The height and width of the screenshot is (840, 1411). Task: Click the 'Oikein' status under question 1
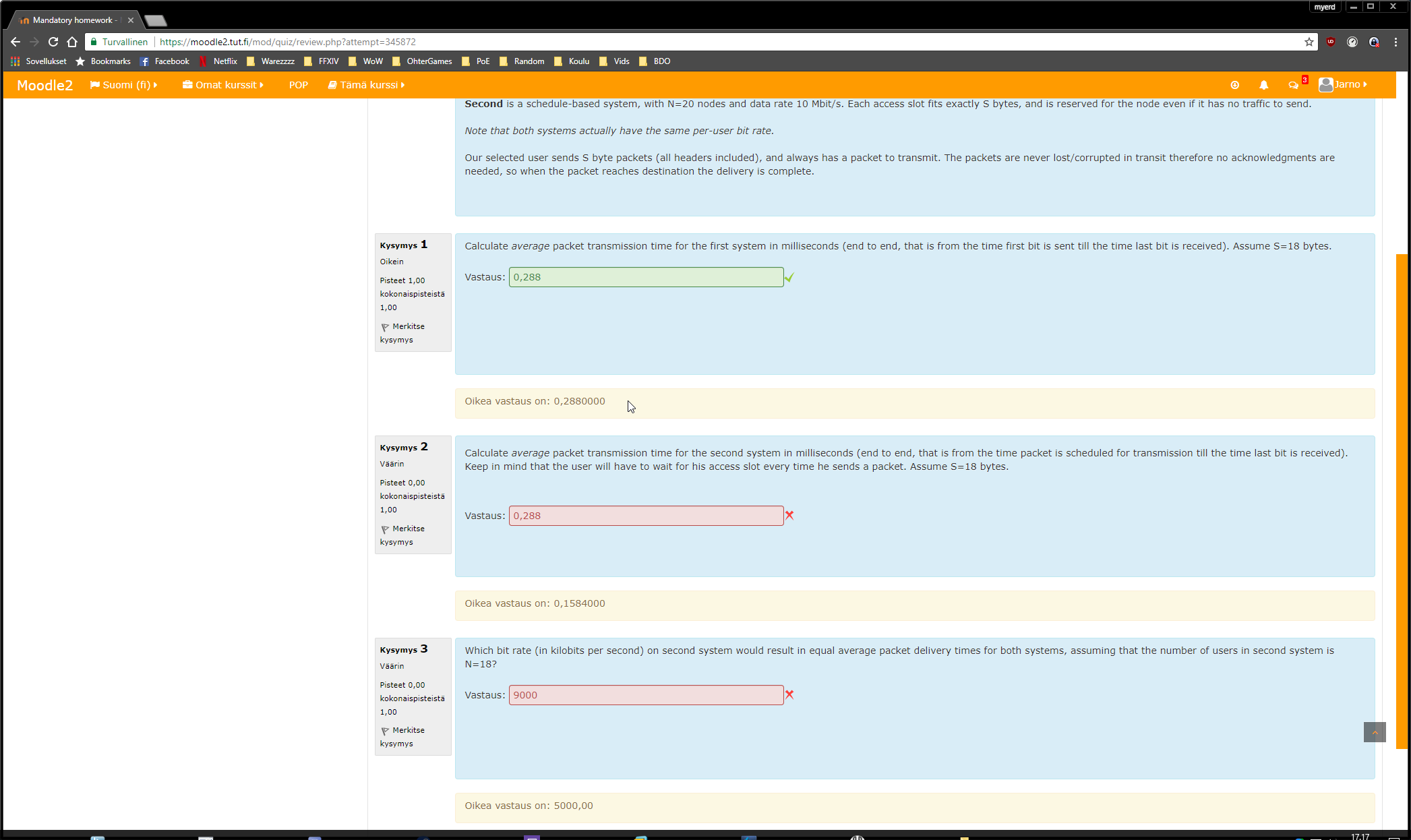click(392, 262)
